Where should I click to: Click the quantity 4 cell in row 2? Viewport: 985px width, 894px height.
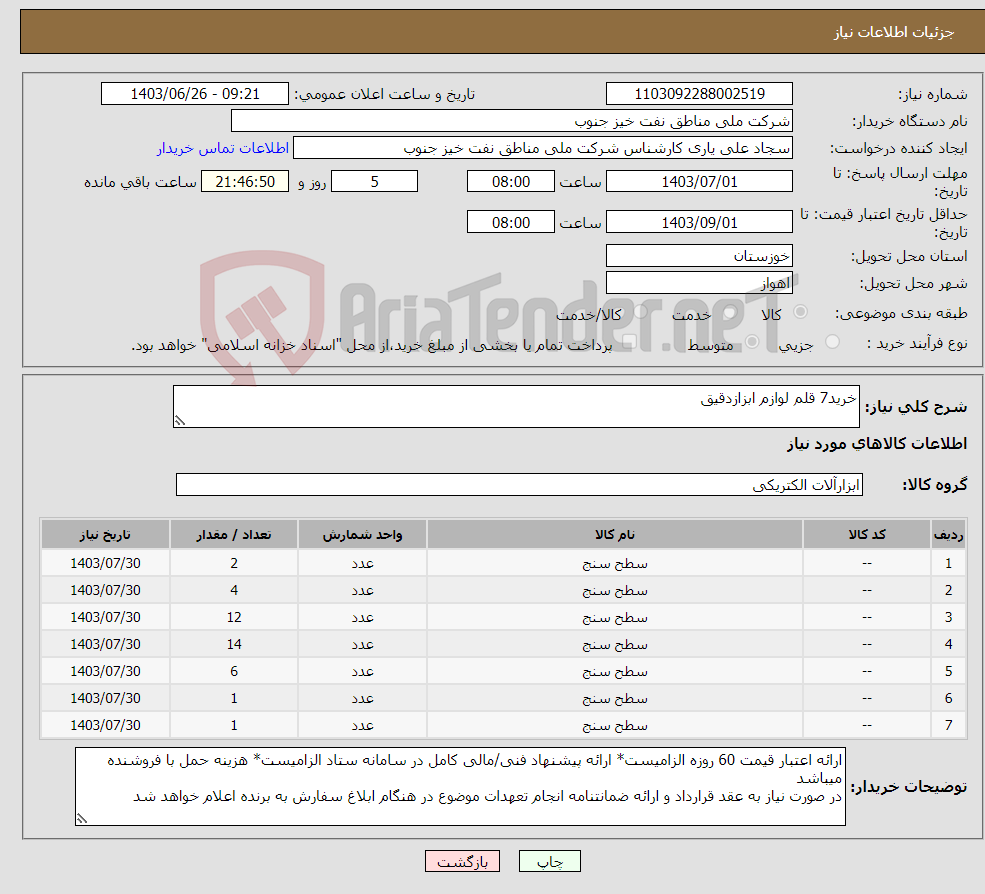click(x=234, y=591)
